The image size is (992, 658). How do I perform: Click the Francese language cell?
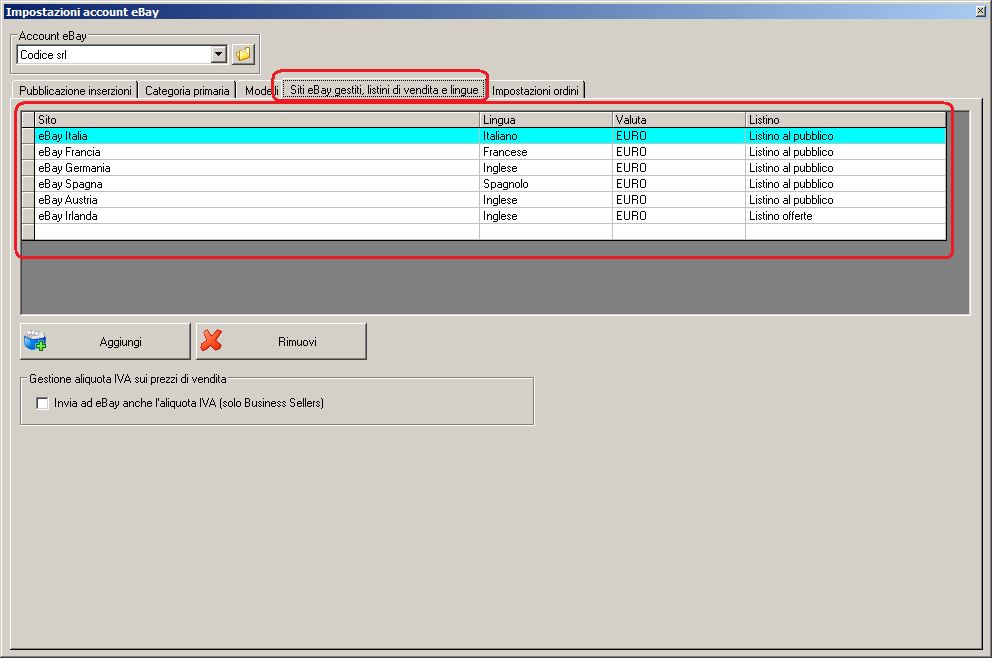[546, 152]
